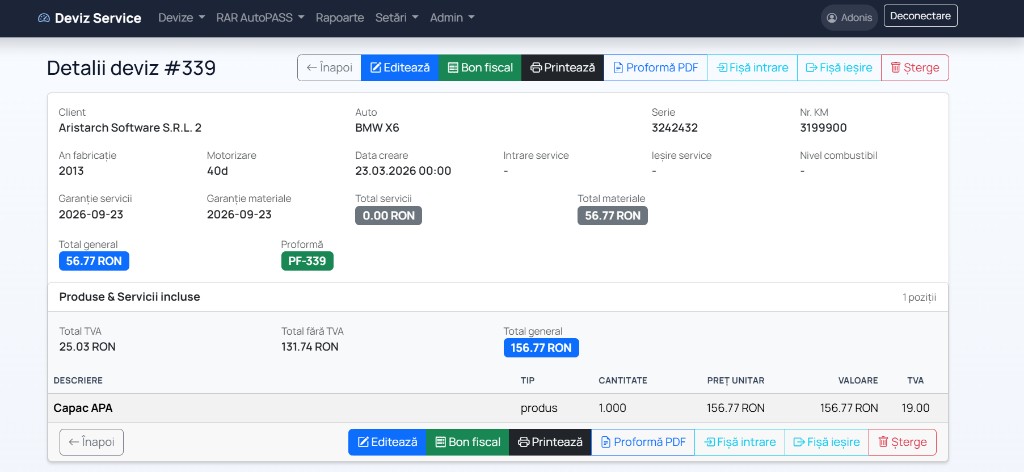1024x472 pixels.
Task: Click the DESCRIERE column header
Action: [x=78, y=381]
